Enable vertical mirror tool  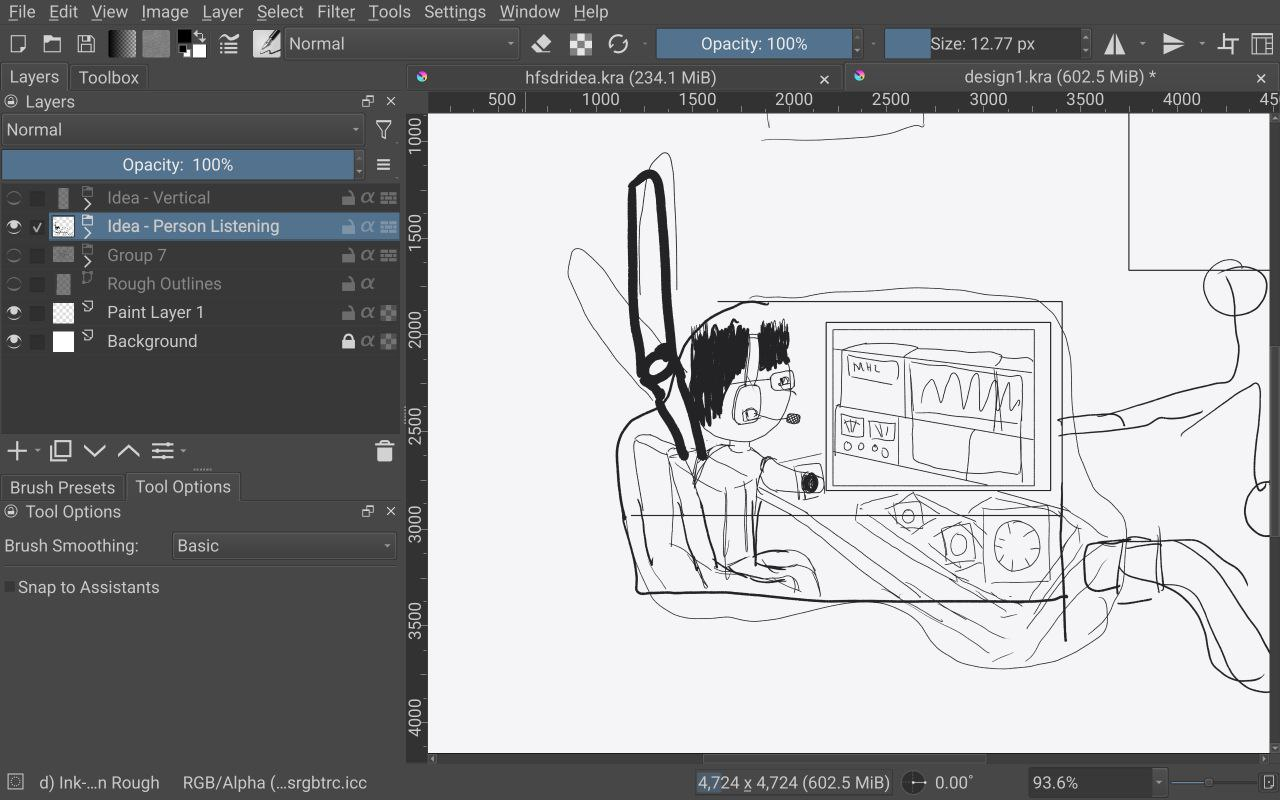(x=1173, y=44)
